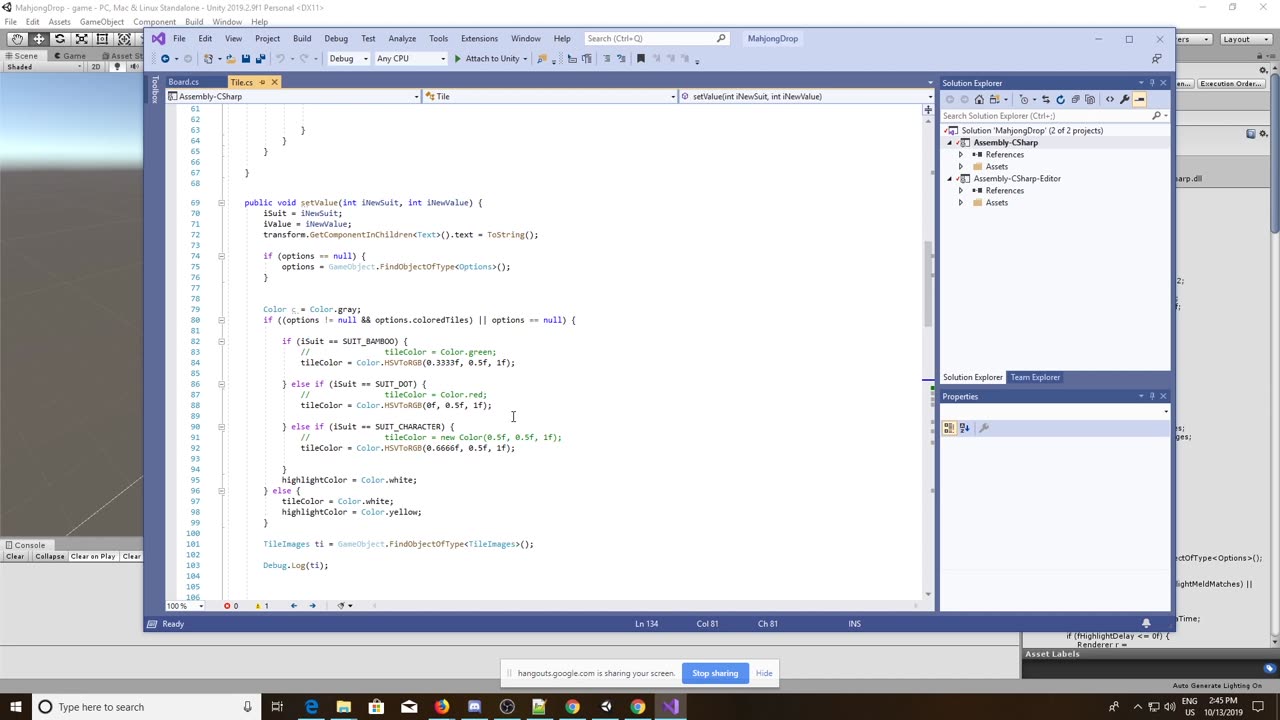Viewport: 1280px width, 720px height.
Task: Click the Undo arrow in Visual Studio toolbar
Action: click(280, 59)
